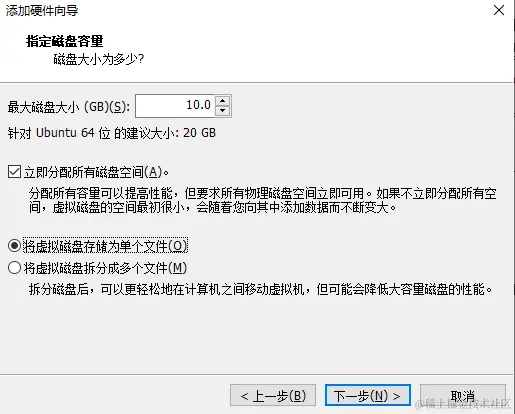Close the 添加硬件向导 dialog with X
Viewport: 515px width, 414px height.
click(499, 10)
